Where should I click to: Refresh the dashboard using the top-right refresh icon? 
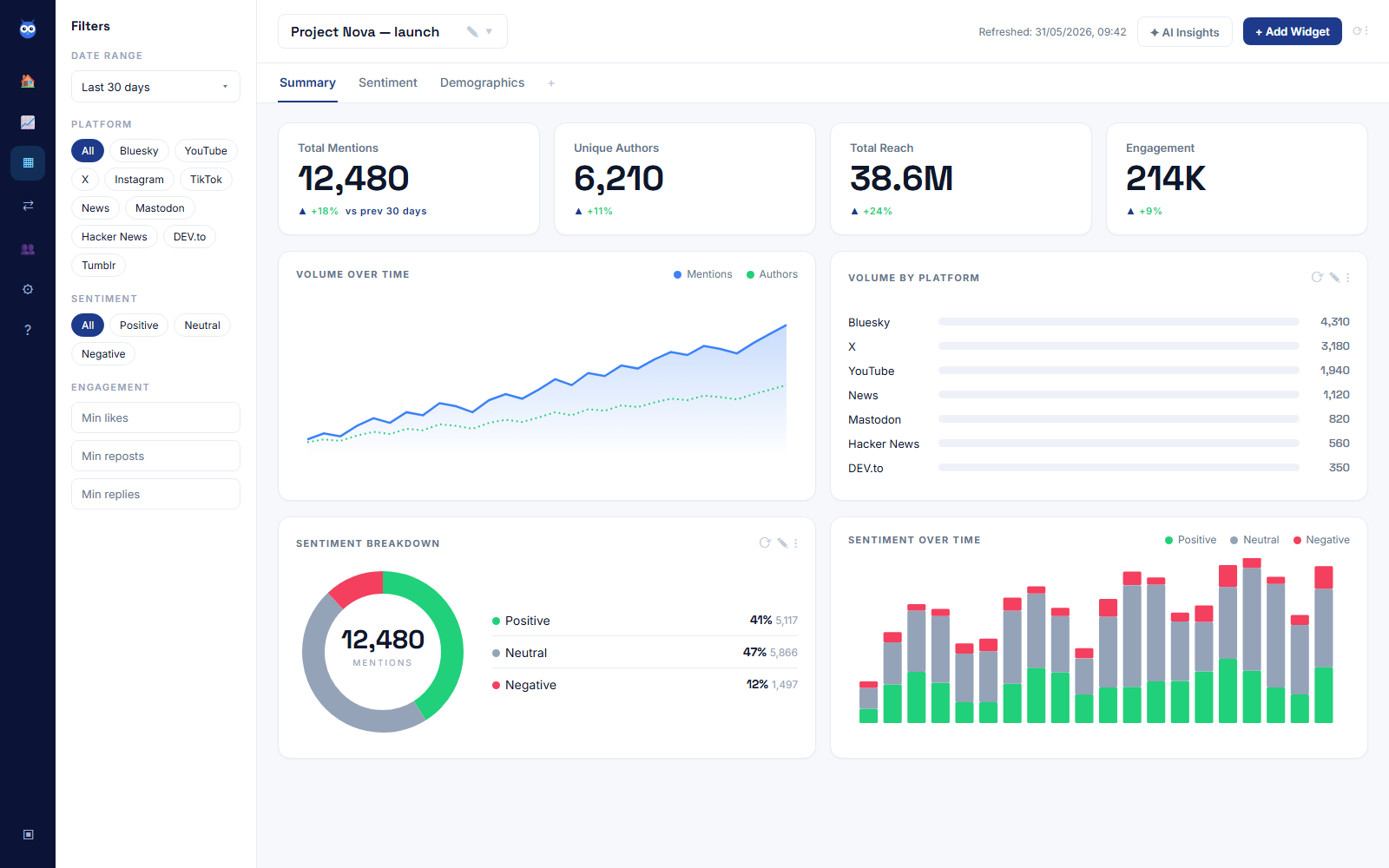(1358, 31)
